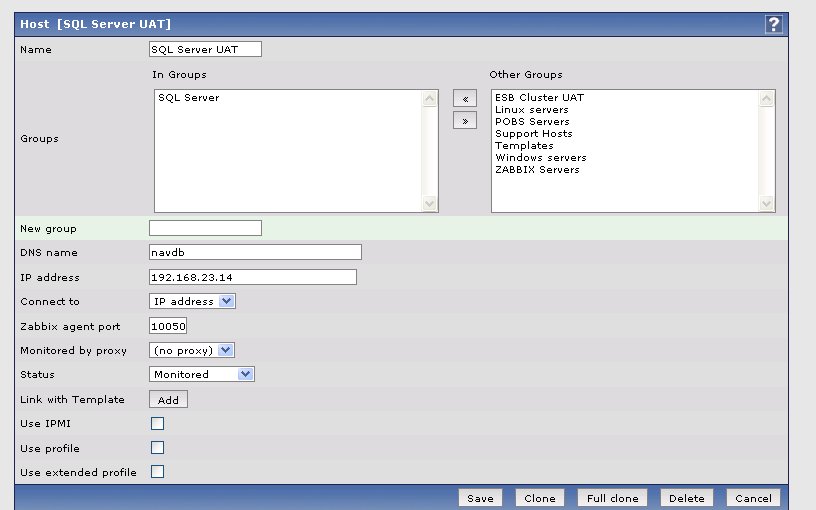Tick the Use profile checkbox
Image resolution: width=816 pixels, height=510 pixels.
157,448
